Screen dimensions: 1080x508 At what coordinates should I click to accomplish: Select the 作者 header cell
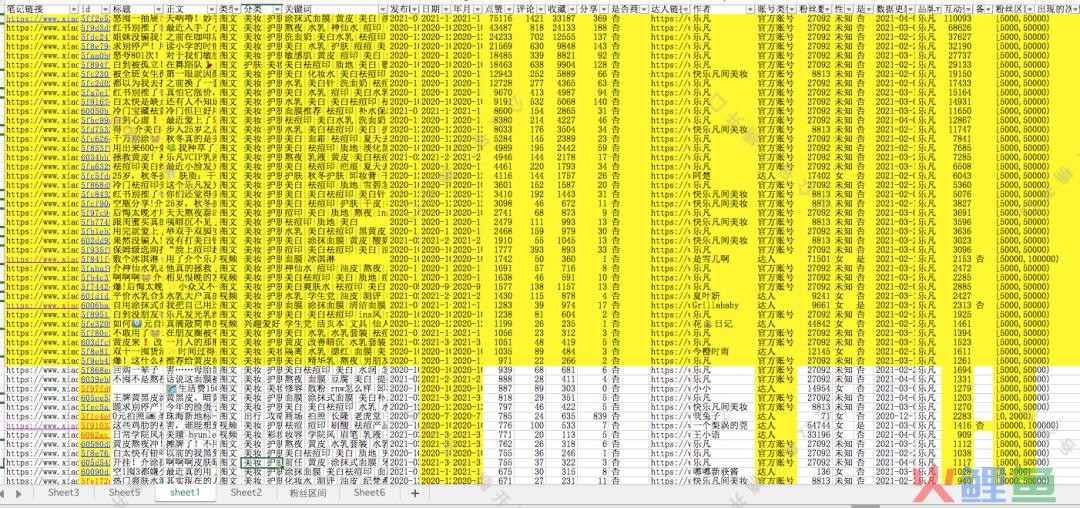pos(723,10)
